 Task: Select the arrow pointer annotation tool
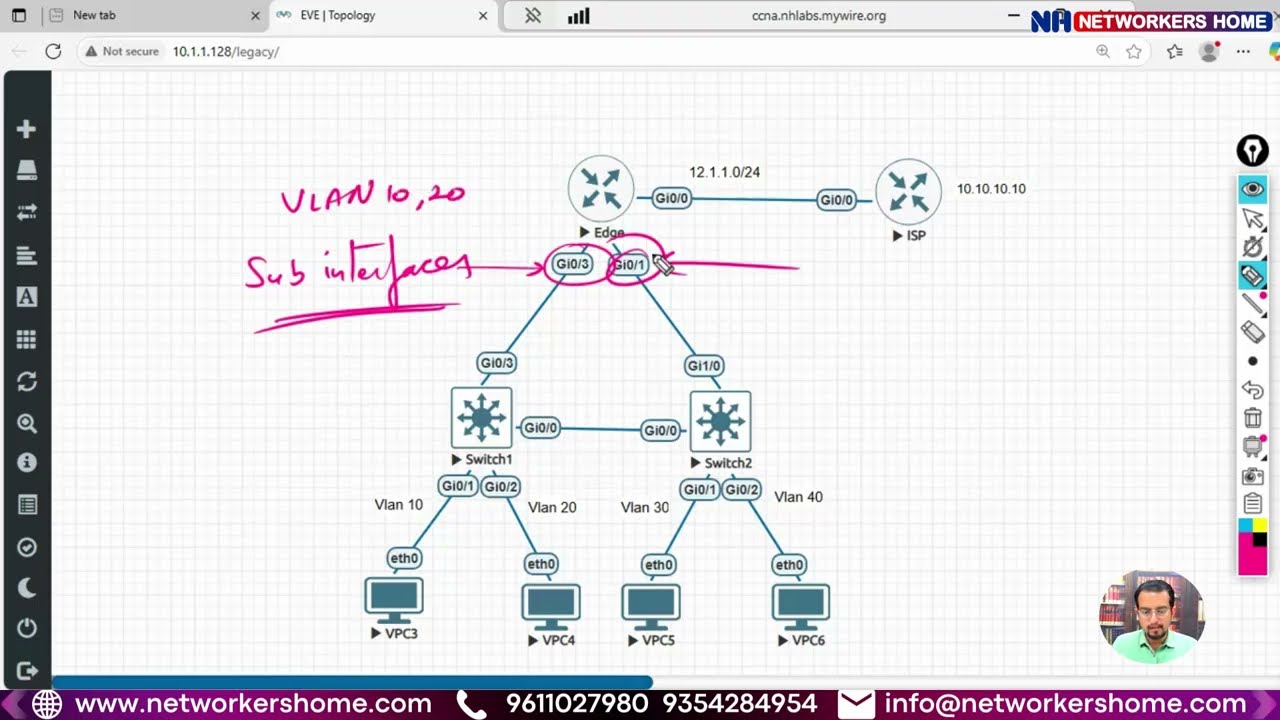(x=1253, y=218)
